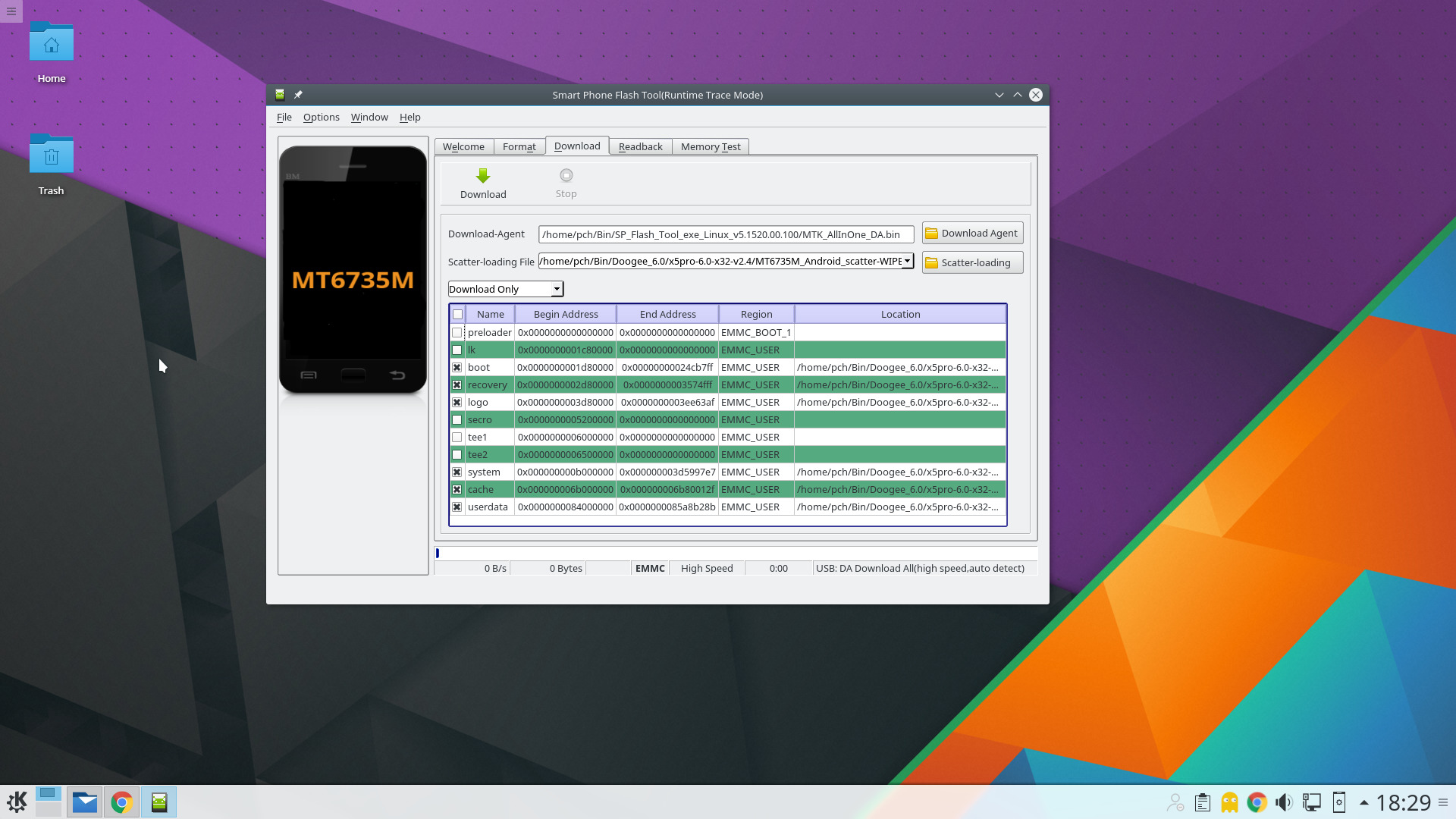Screen dimensions: 1456x819
Task: Open the Options menu
Action: pyautogui.click(x=321, y=117)
